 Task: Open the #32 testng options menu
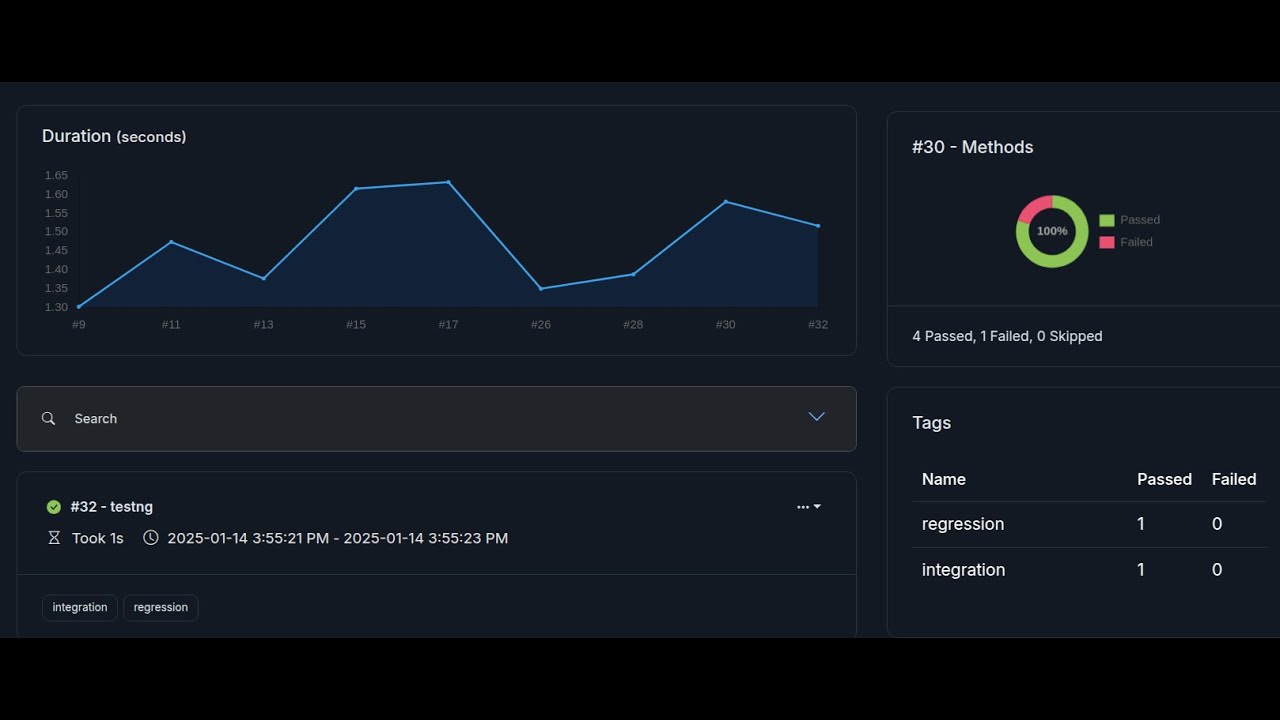pyautogui.click(x=809, y=507)
